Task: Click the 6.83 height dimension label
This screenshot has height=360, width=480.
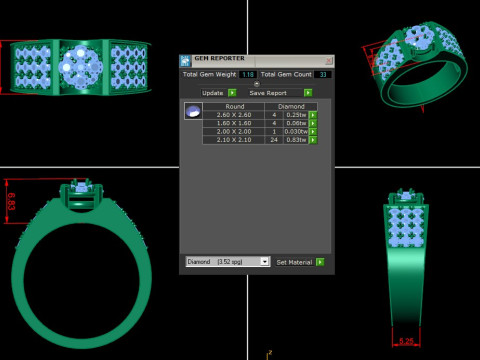Action: coord(11,201)
